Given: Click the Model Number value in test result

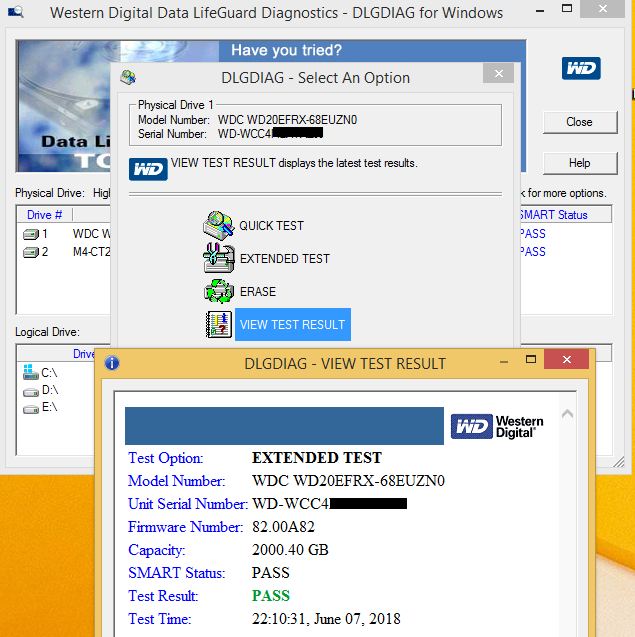Looking at the screenshot, I should point(348,481).
